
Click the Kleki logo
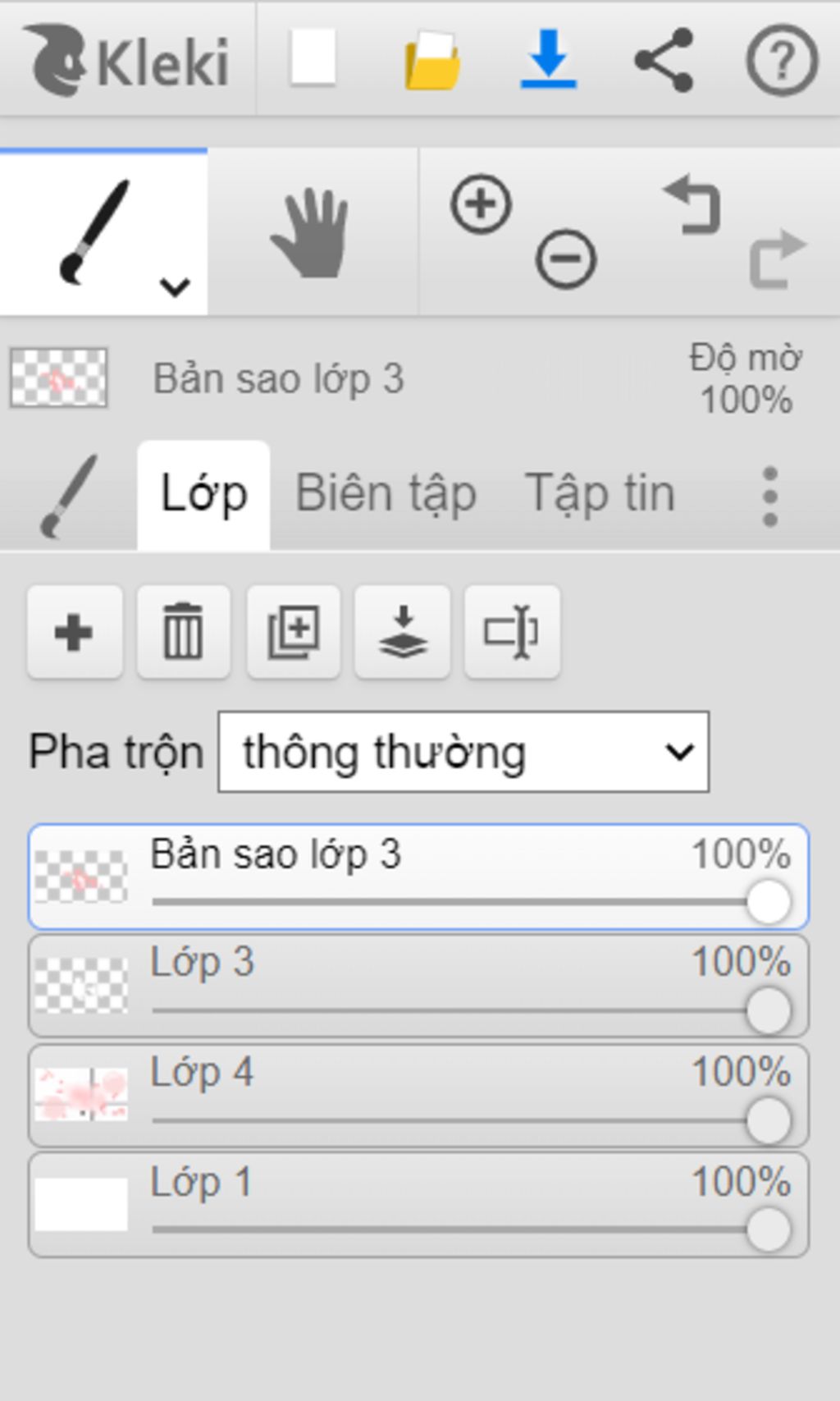(x=127, y=59)
